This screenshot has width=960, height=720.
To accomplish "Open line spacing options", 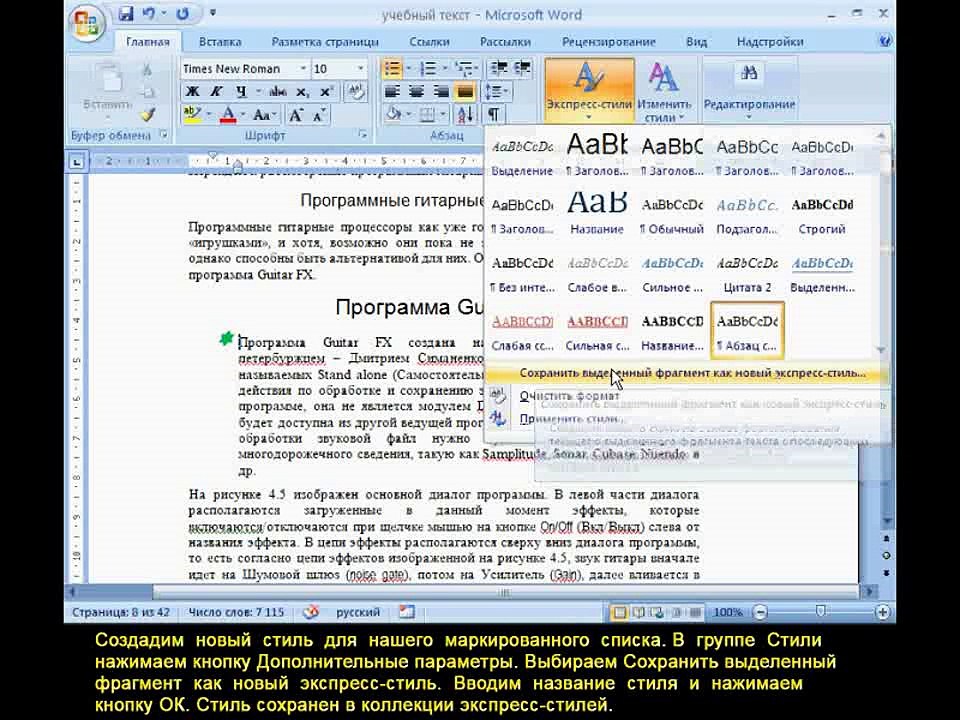I will click(497, 92).
